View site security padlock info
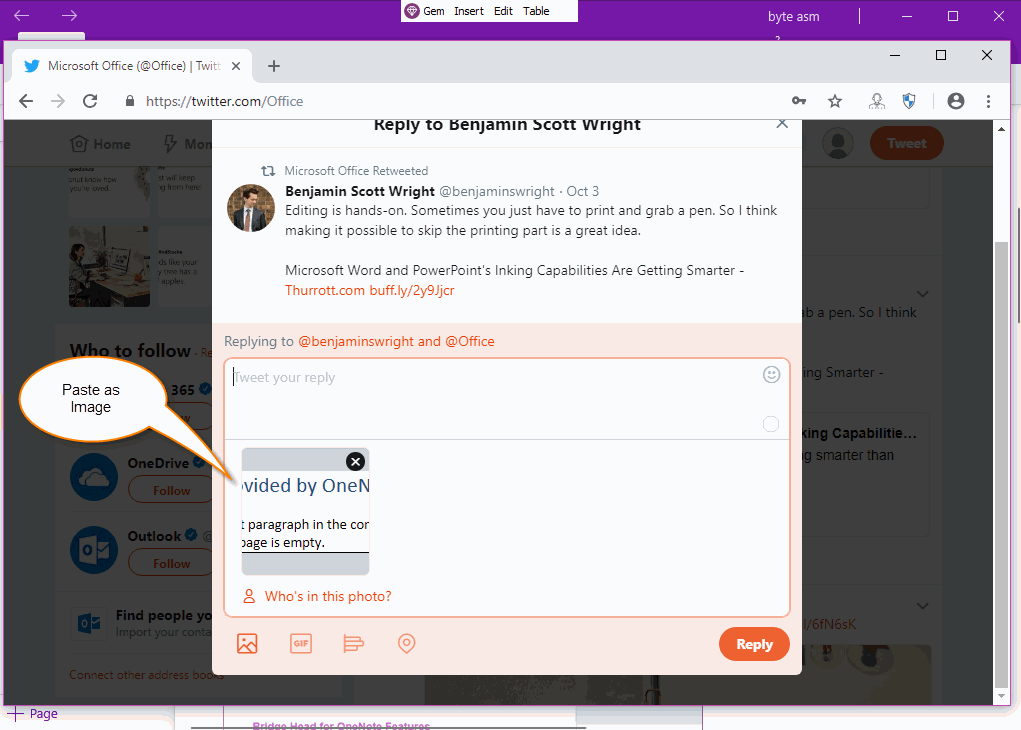This screenshot has width=1021, height=730. 130,101
